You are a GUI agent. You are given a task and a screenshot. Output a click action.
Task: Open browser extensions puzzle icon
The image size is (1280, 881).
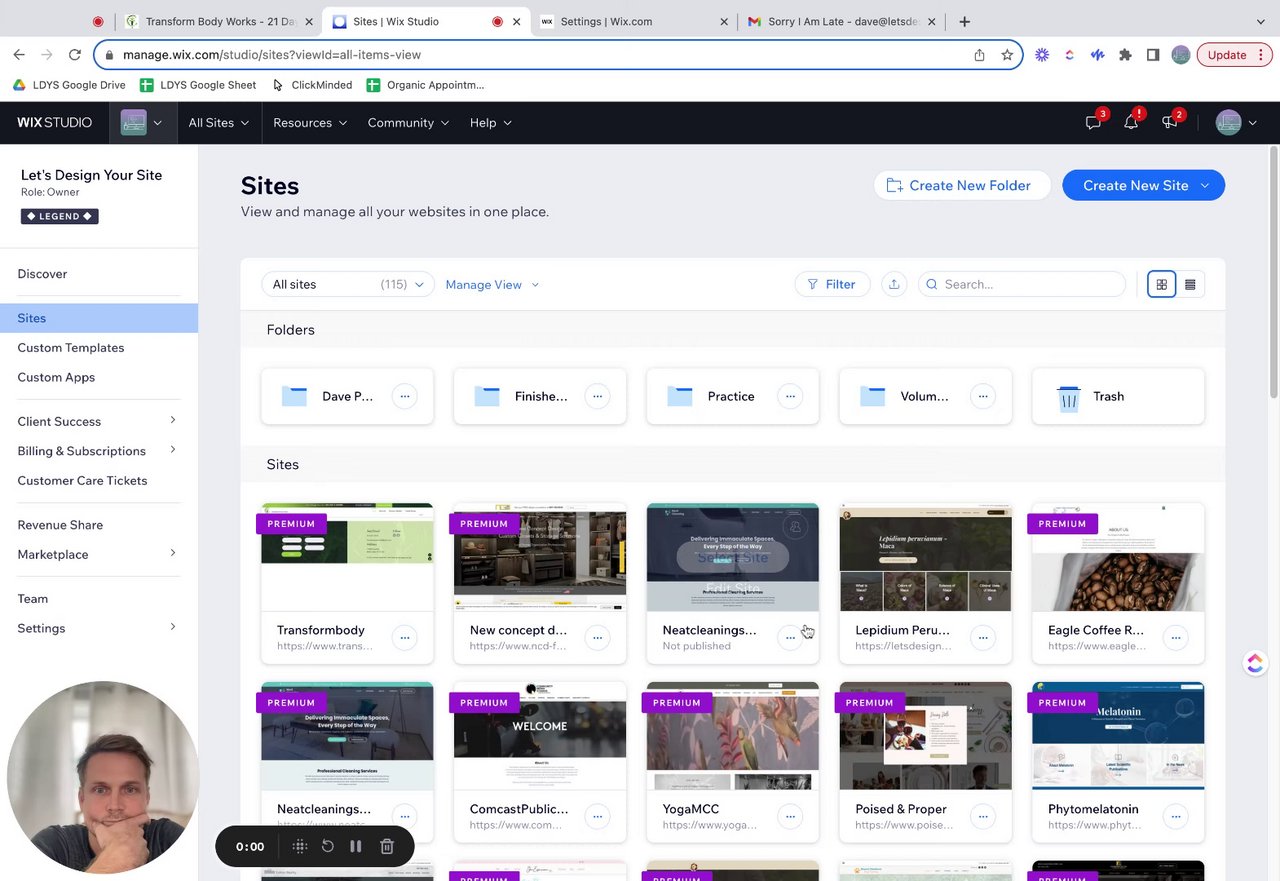point(1125,55)
